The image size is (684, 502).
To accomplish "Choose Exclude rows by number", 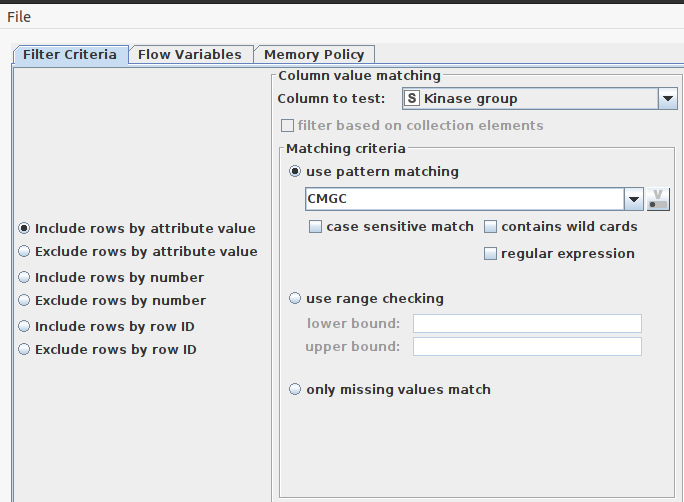I will [x=25, y=301].
